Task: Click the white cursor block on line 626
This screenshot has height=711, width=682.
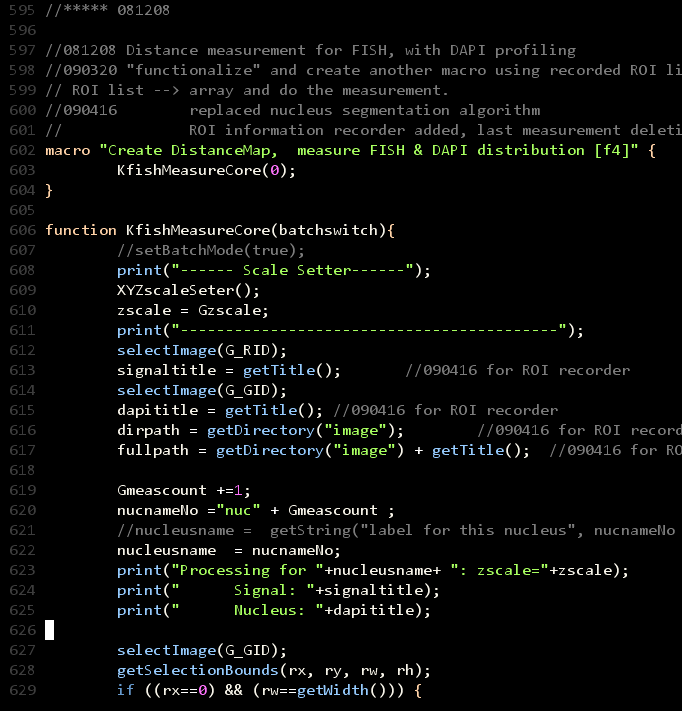Action: [49, 630]
